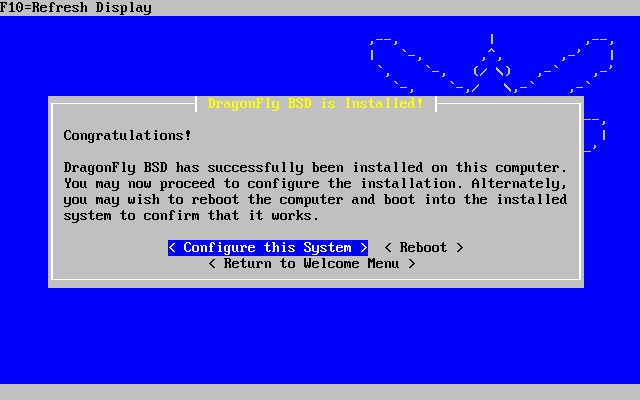
Task: Click the left bracket of Return to Welcome Menu
Action: pyautogui.click(x=212, y=264)
